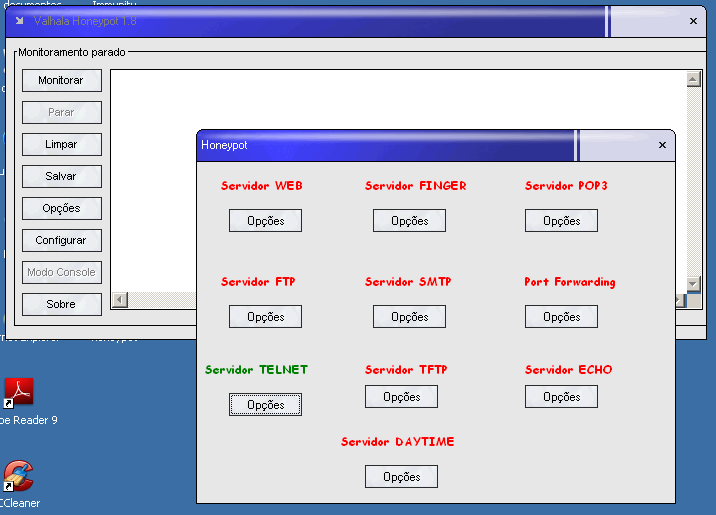Click the Servidor SMTP label
This screenshot has height=515, width=716.
[x=408, y=282]
